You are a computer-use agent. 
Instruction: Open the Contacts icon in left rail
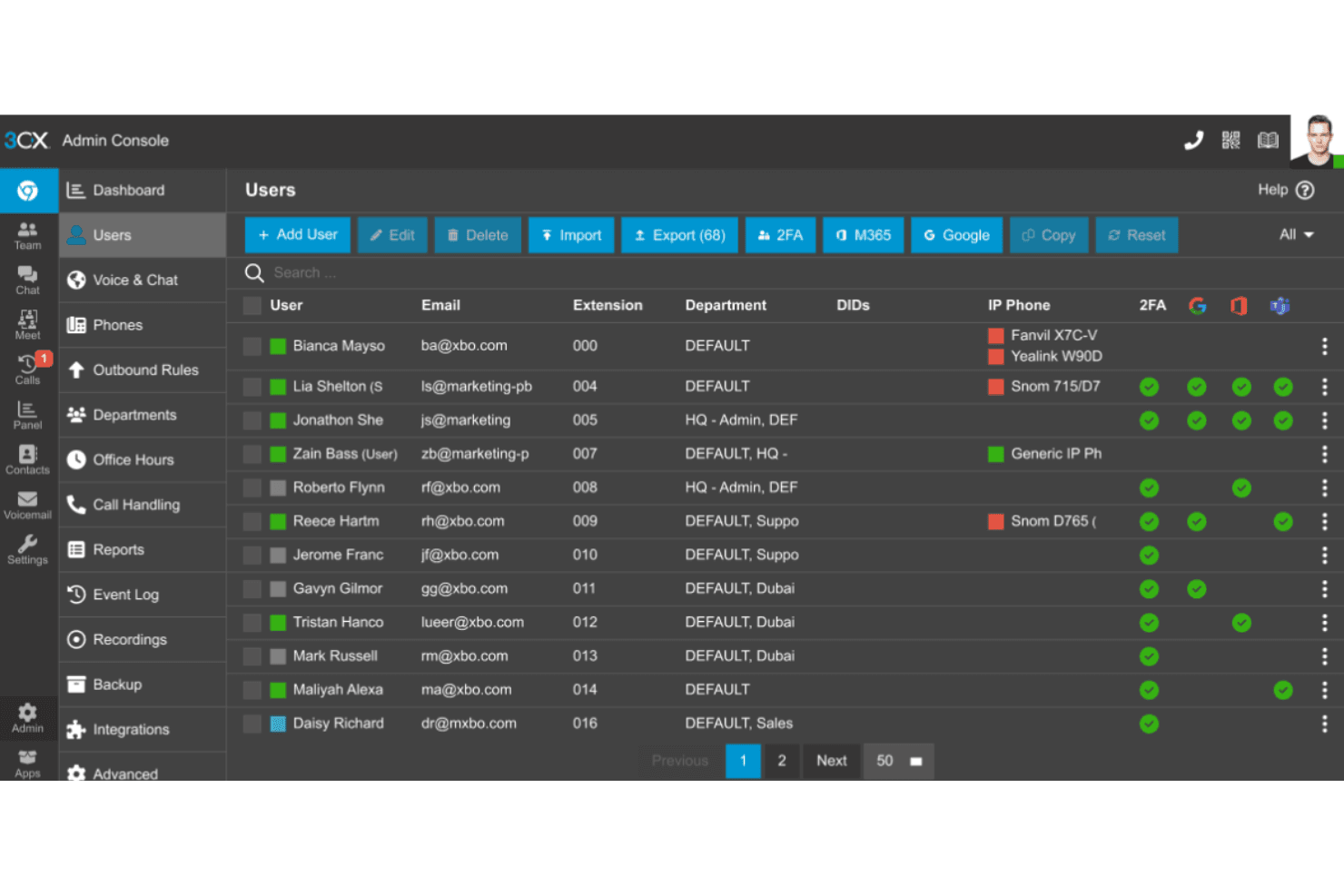point(28,459)
